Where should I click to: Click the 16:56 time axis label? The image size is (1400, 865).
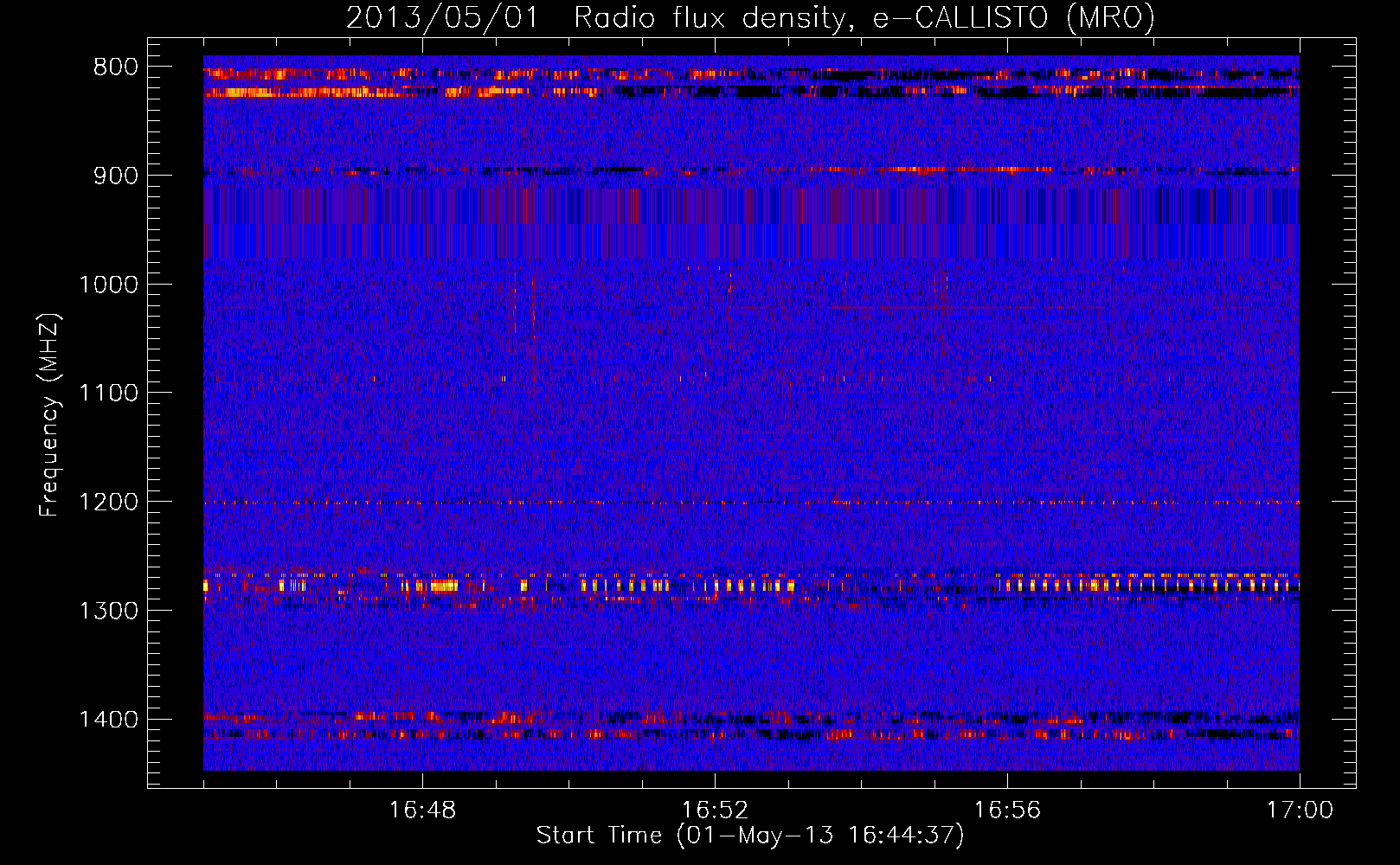pyautogui.click(x=1007, y=811)
